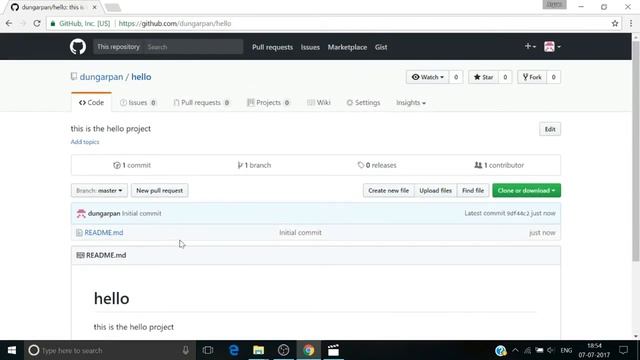Open the clapperboard video app in taskbar
Screen dimensions: 640x360
pos(333,350)
